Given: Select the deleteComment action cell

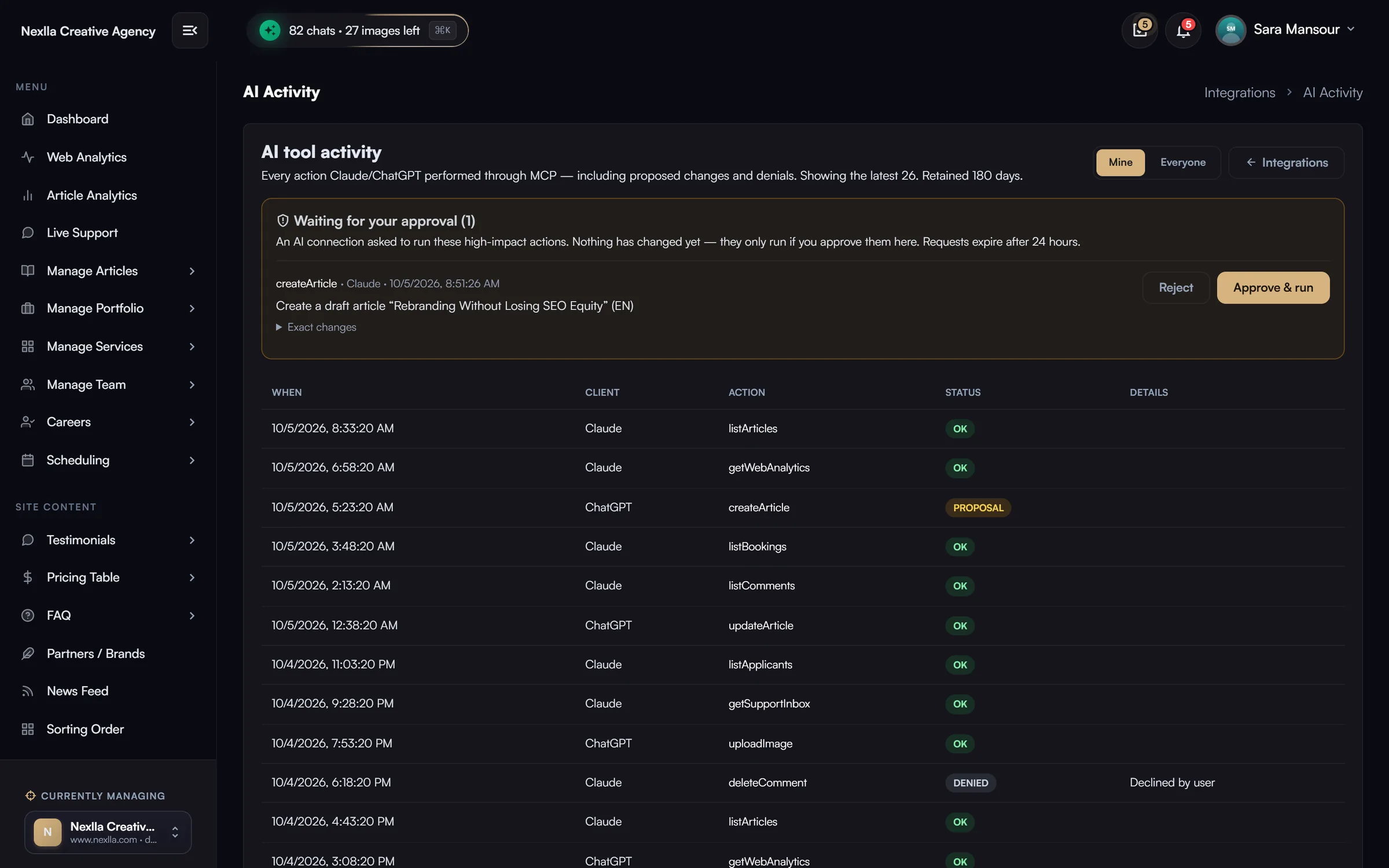Looking at the screenshot, I should (x=767, y=783).
